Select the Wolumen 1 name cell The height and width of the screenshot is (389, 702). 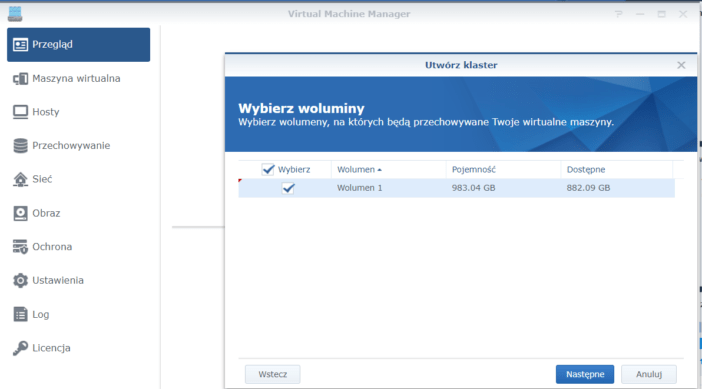(360, 188)
